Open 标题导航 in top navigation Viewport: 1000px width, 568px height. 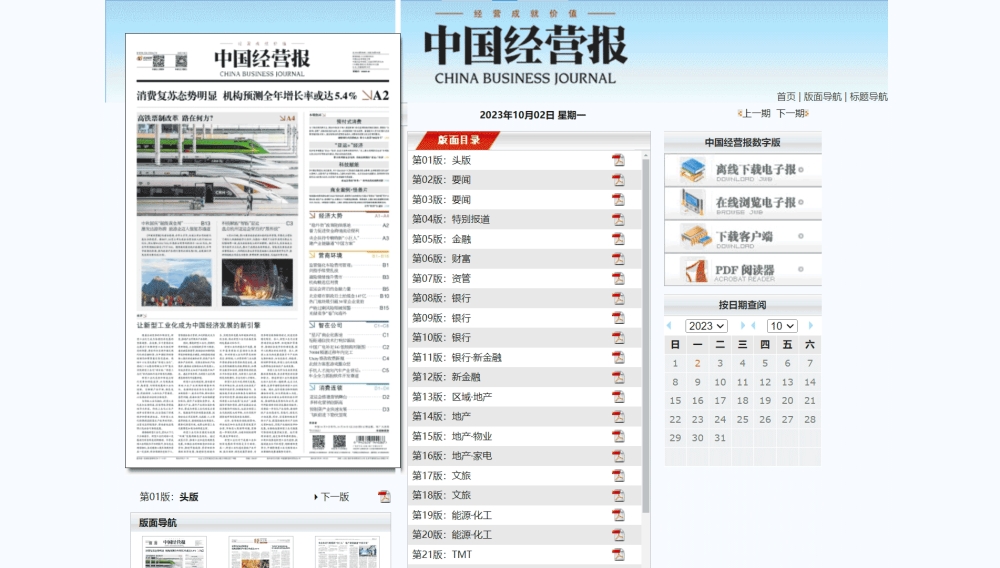[x=869, y=97]
